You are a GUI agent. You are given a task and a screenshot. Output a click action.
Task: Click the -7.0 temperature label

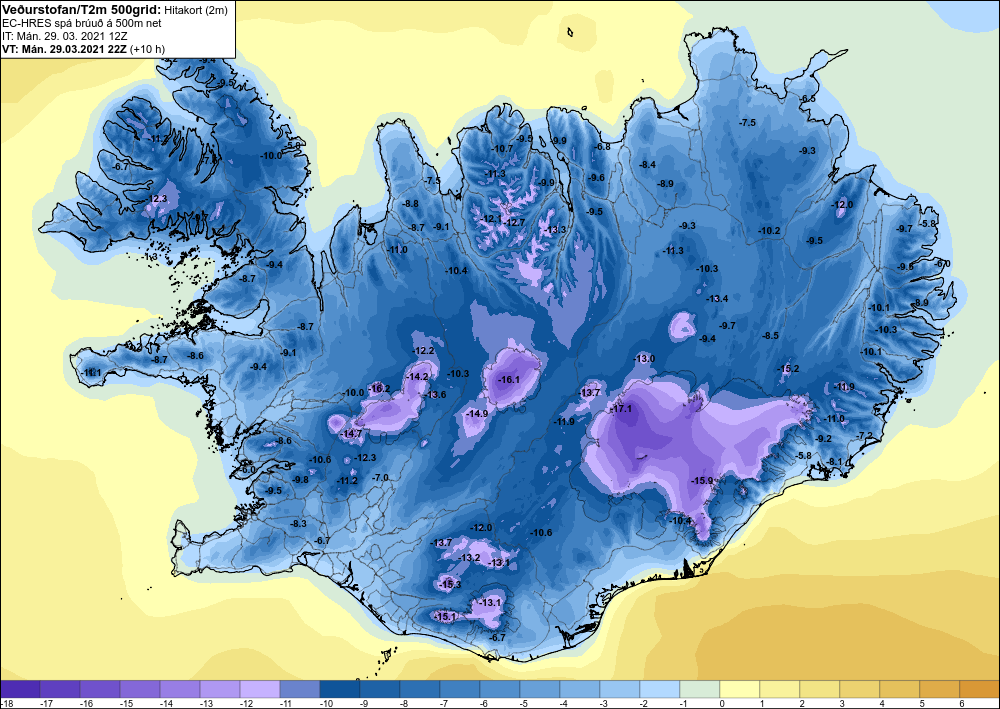pyautogui.click(x=381, y=478)
